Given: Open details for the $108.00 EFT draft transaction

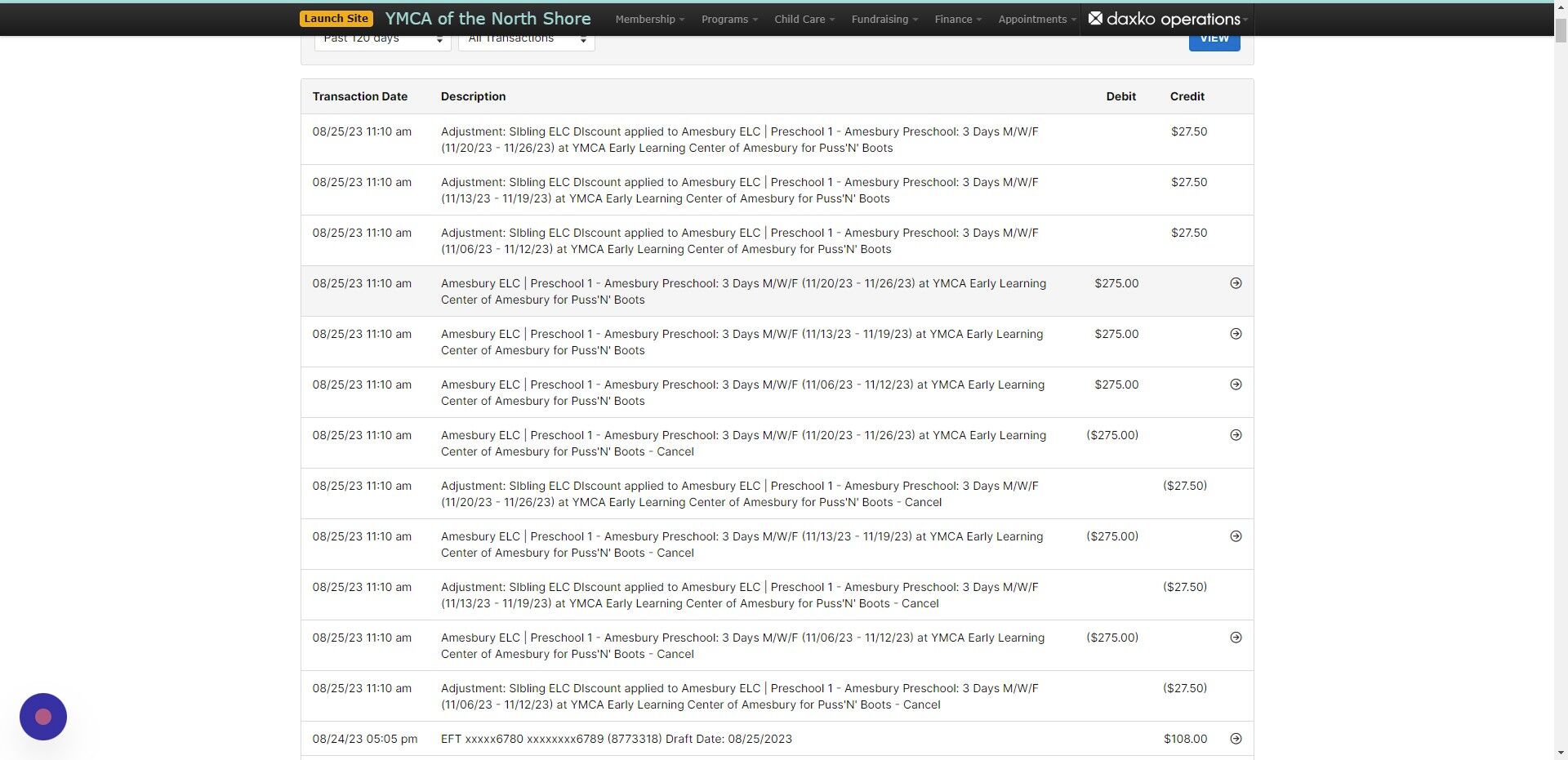Looking at the screenshot, I should point(1236,739).
